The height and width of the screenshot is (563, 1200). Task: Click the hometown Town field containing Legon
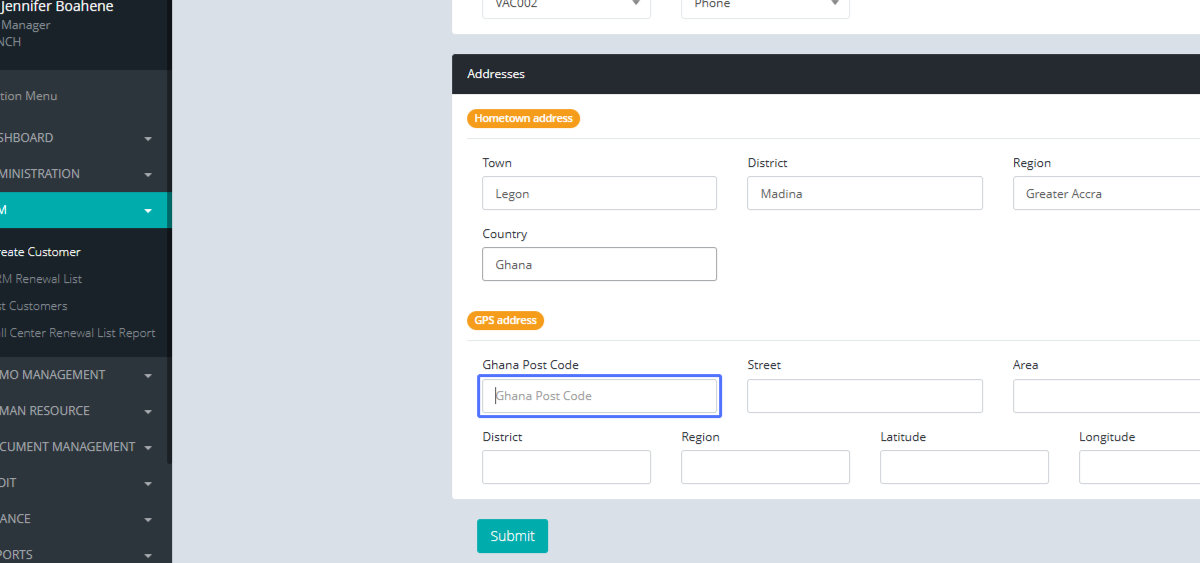tap(599, 194)
